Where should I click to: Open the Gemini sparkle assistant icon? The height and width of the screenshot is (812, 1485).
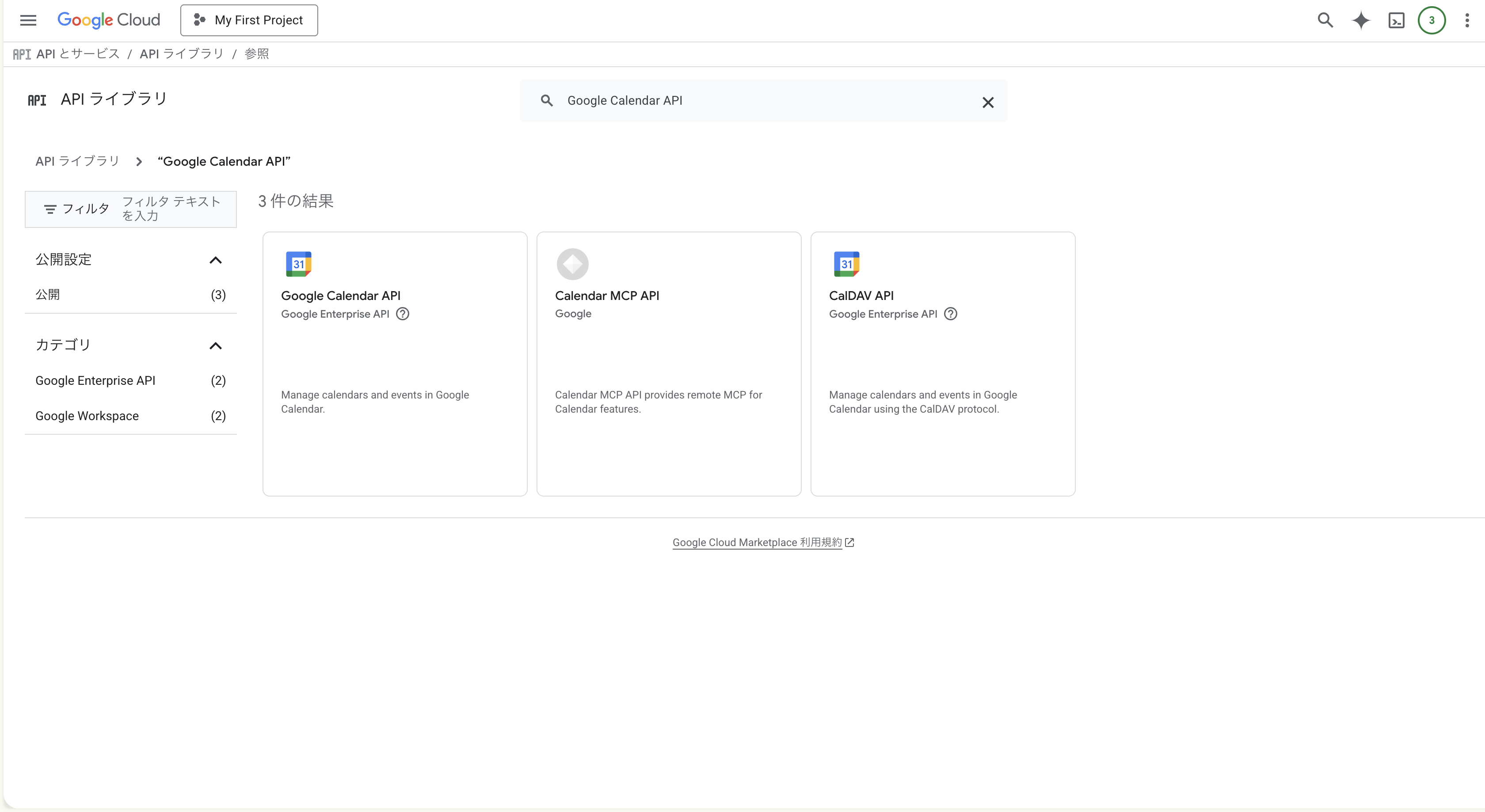tap(1361, 20)
